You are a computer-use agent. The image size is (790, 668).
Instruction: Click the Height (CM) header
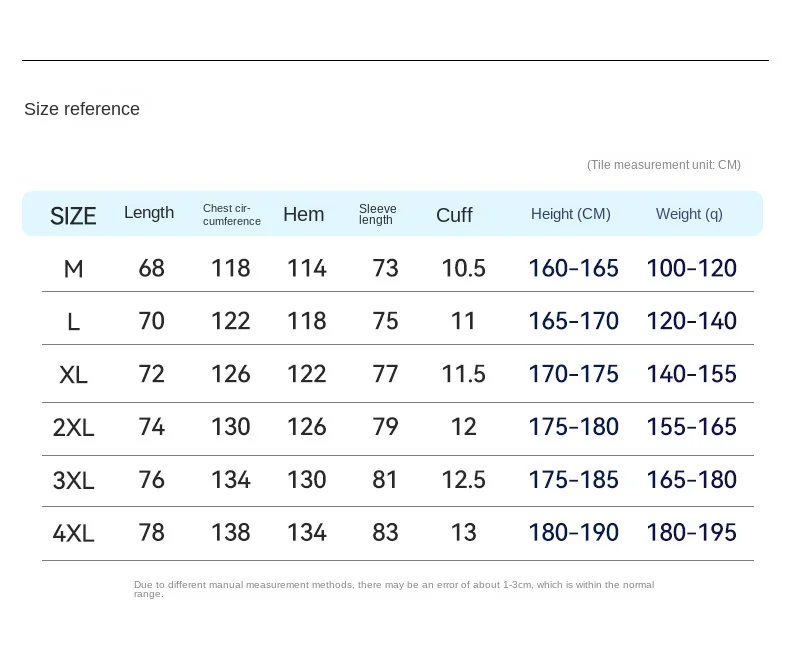(570, 215)
